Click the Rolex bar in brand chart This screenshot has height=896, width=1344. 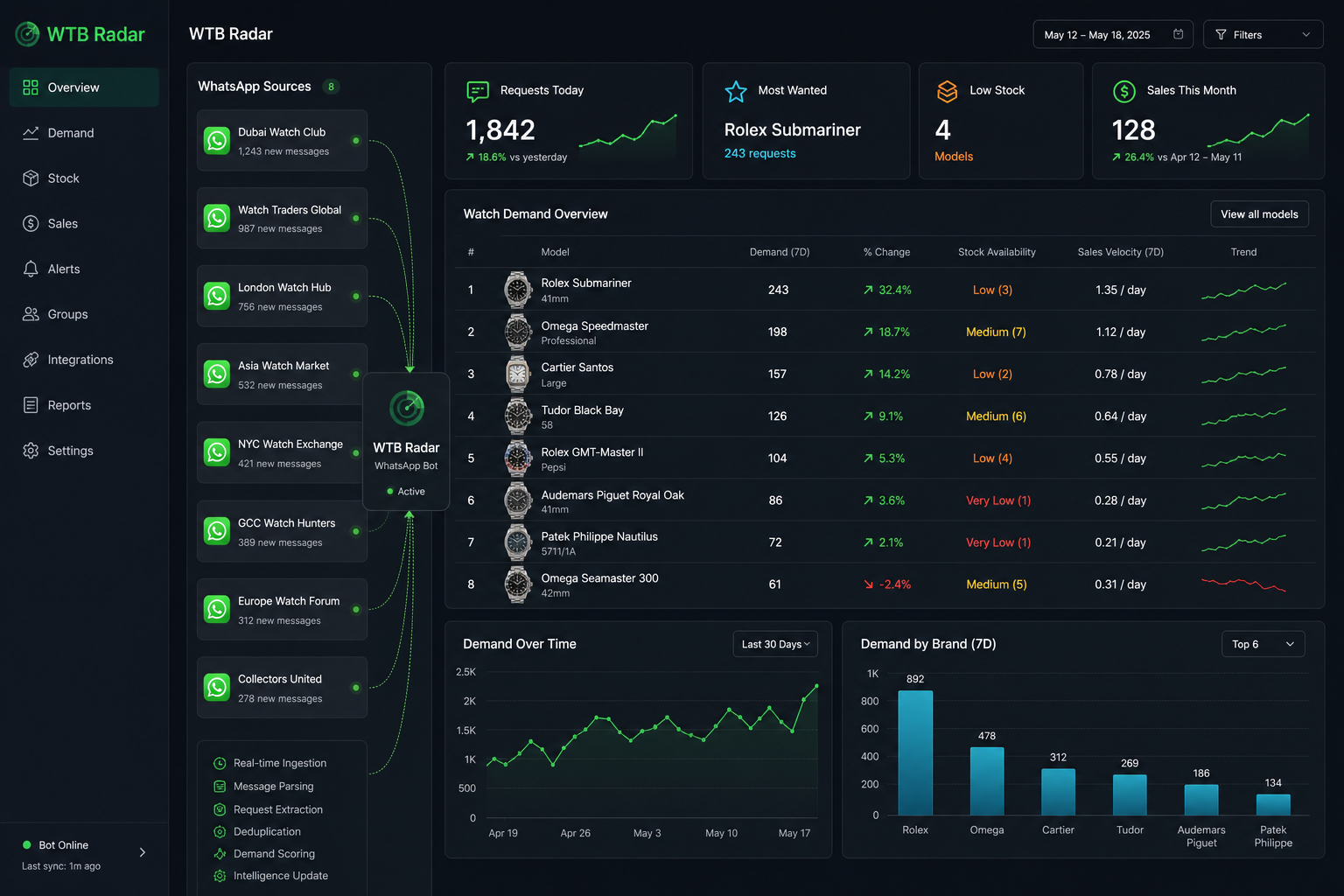pos(915,753)
